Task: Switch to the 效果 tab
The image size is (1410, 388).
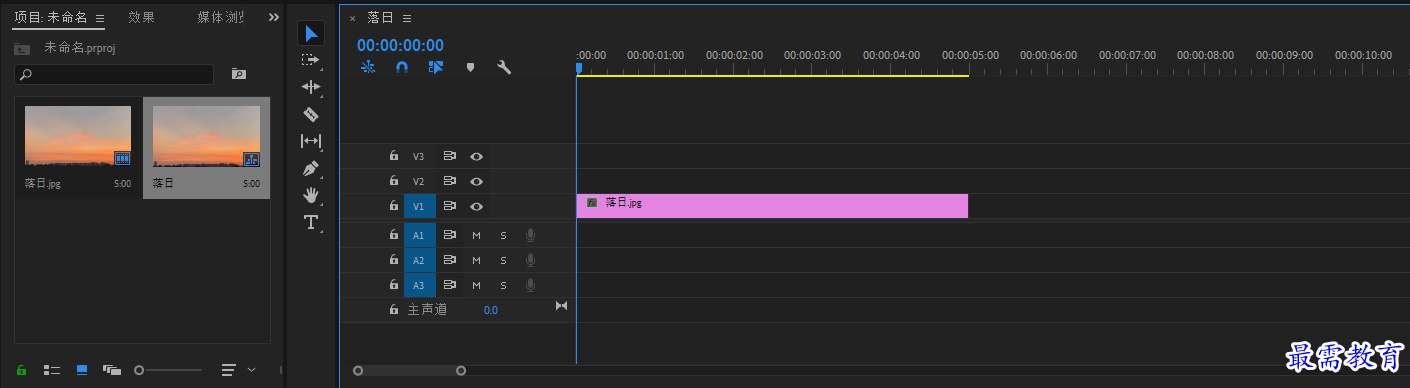Action: coord(142,17)
